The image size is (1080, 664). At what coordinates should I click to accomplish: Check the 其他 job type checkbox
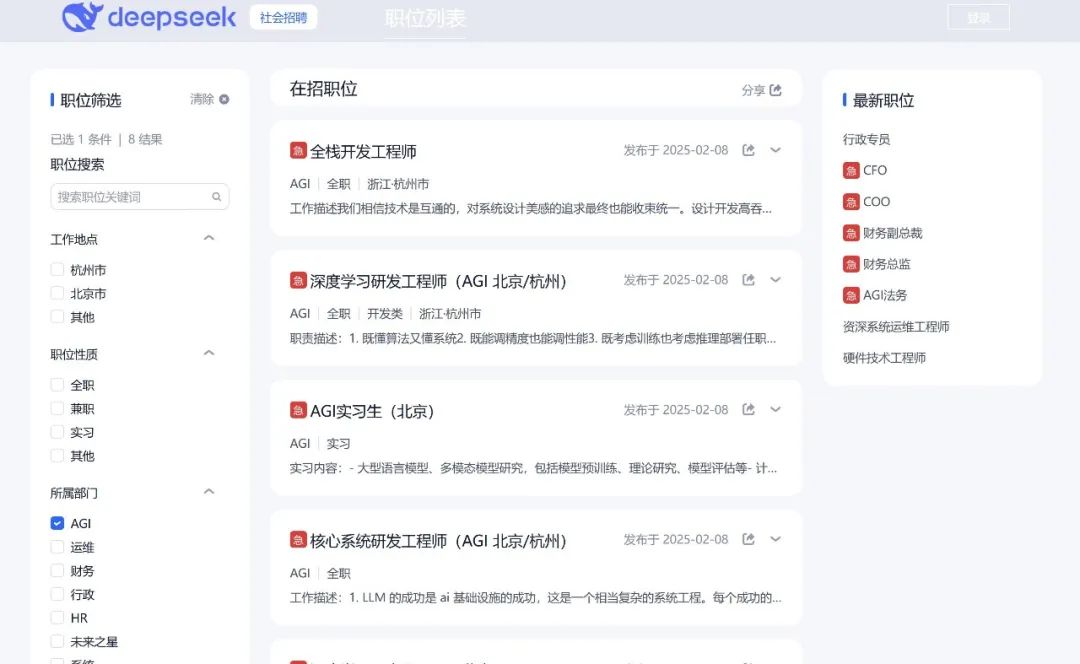57,455
